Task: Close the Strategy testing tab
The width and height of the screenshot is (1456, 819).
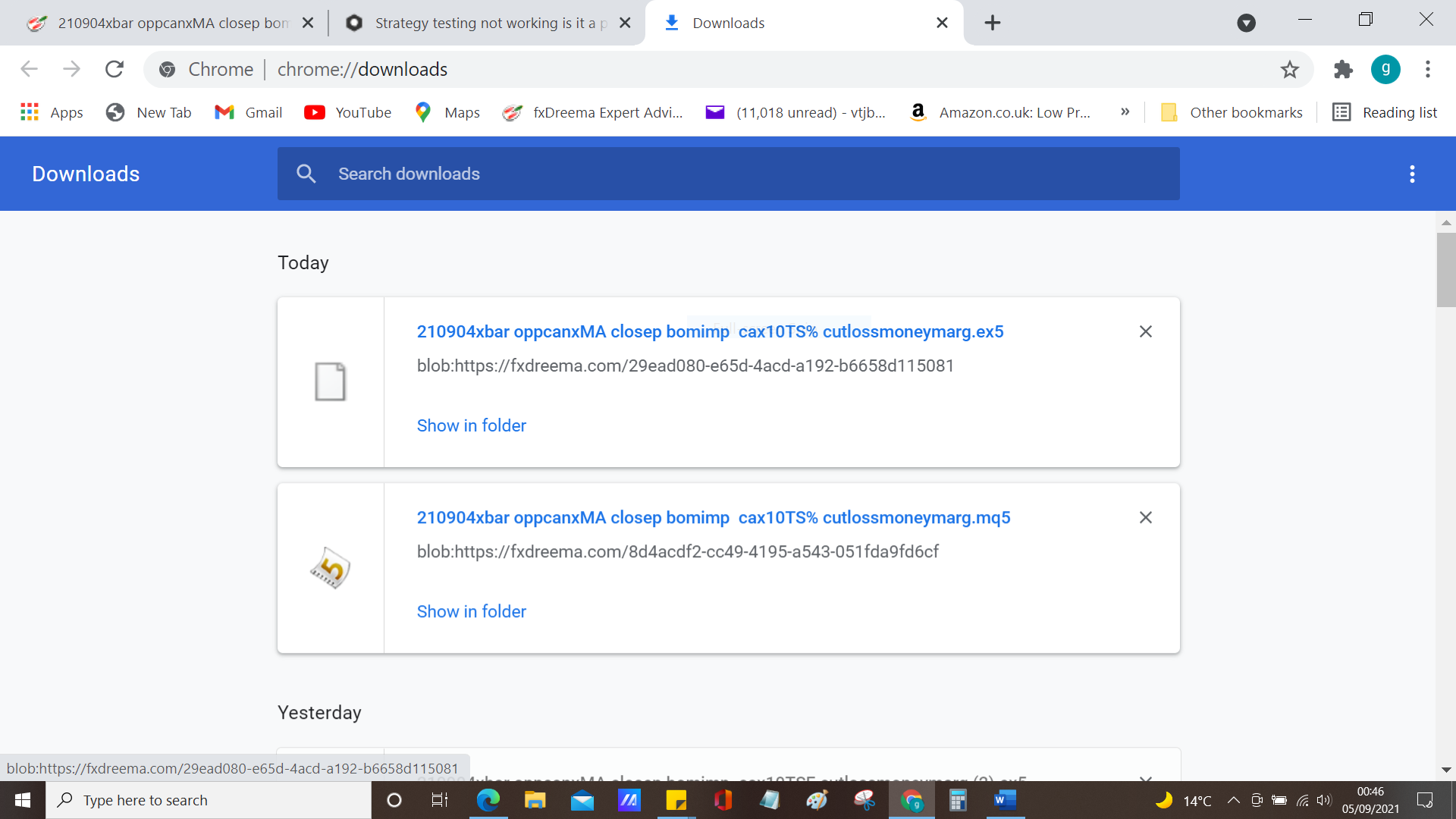Action: (625, 23)
